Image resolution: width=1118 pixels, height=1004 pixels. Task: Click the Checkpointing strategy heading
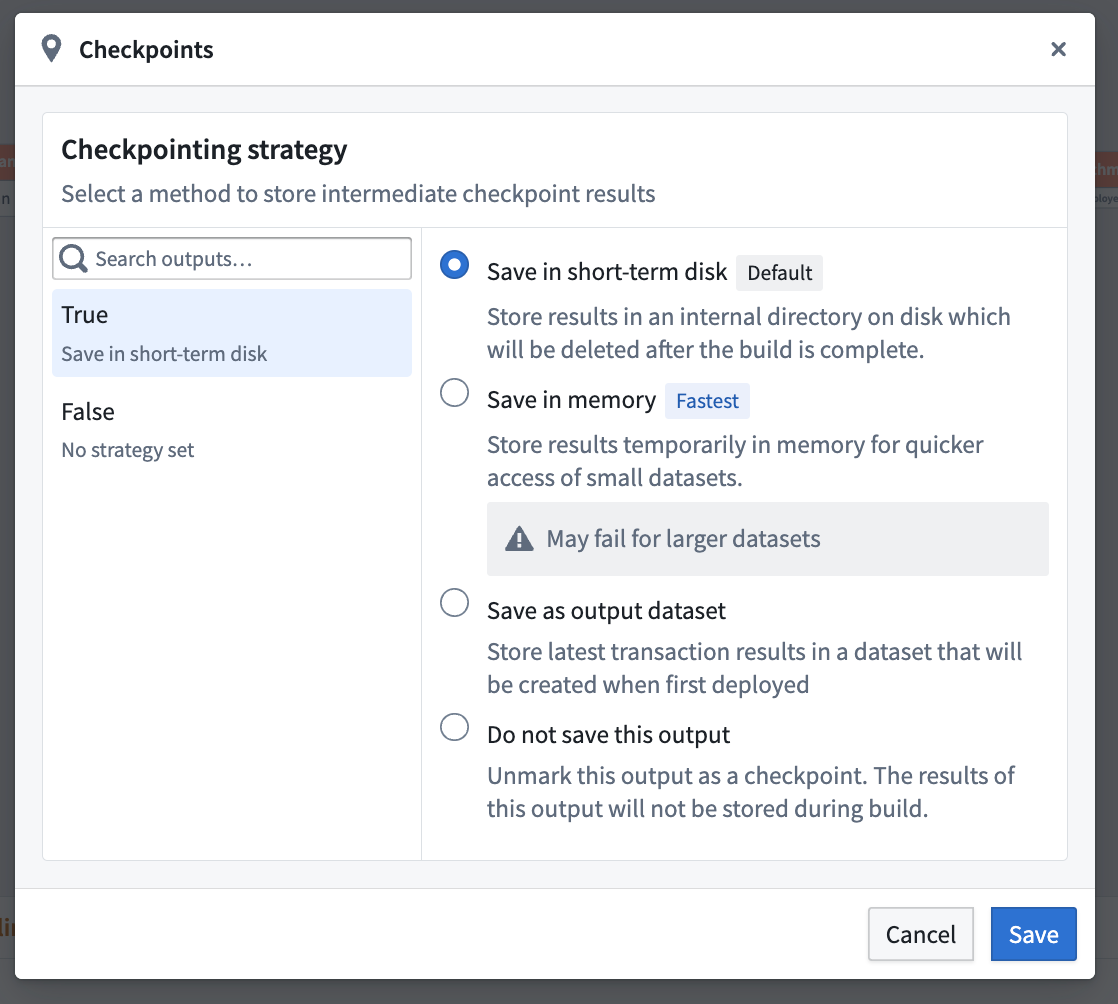[204, 149]
